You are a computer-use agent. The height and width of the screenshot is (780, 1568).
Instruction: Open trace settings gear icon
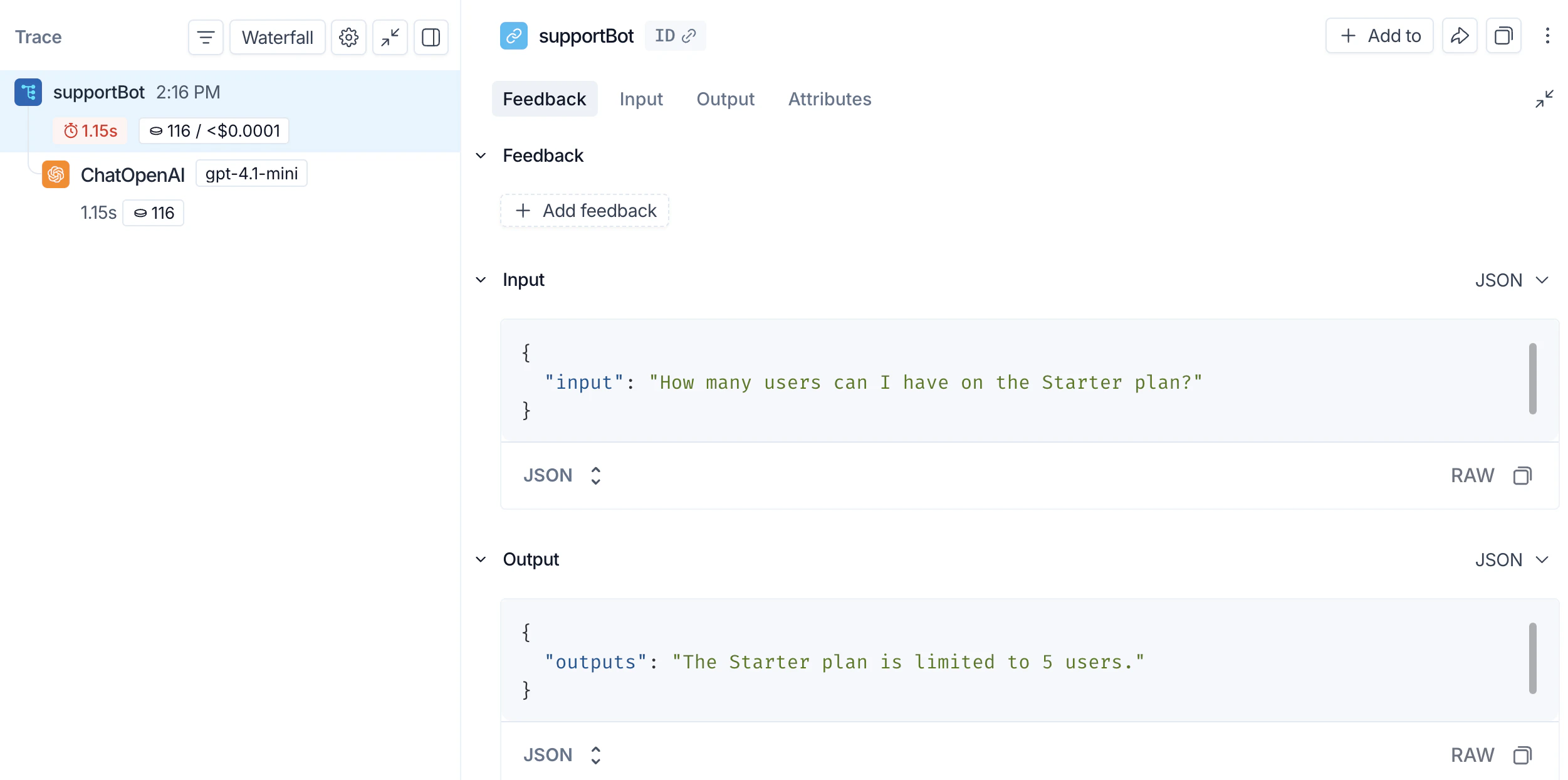[348, 38]
